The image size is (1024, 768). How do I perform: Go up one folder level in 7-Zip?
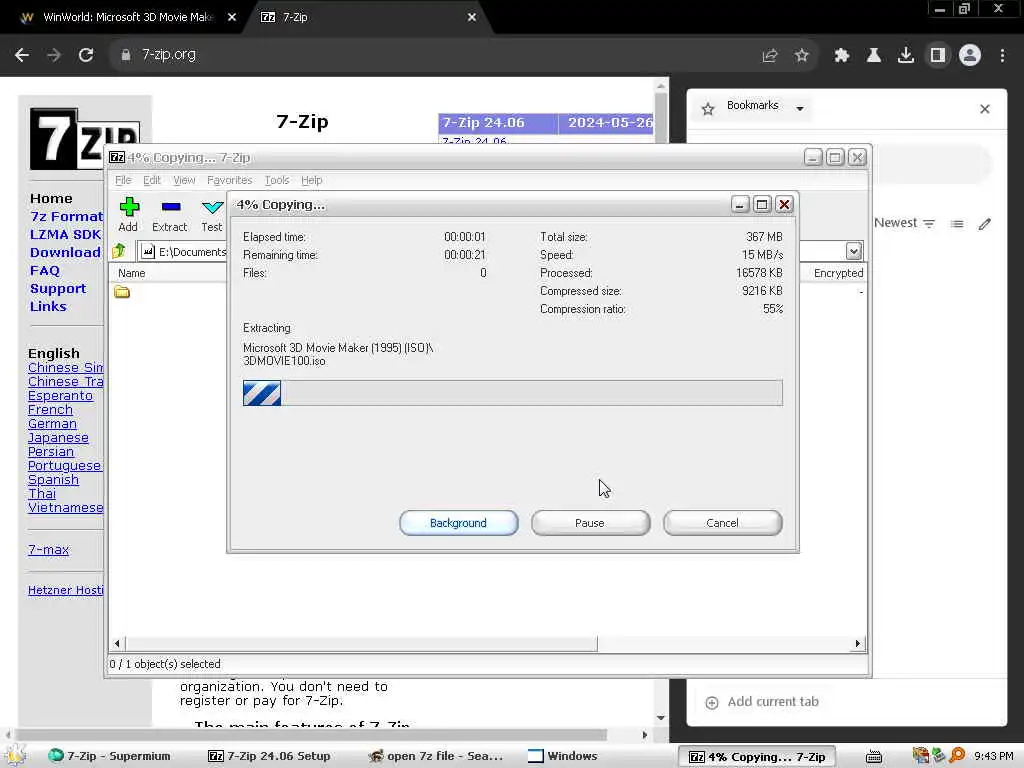[x=119, y=251]
